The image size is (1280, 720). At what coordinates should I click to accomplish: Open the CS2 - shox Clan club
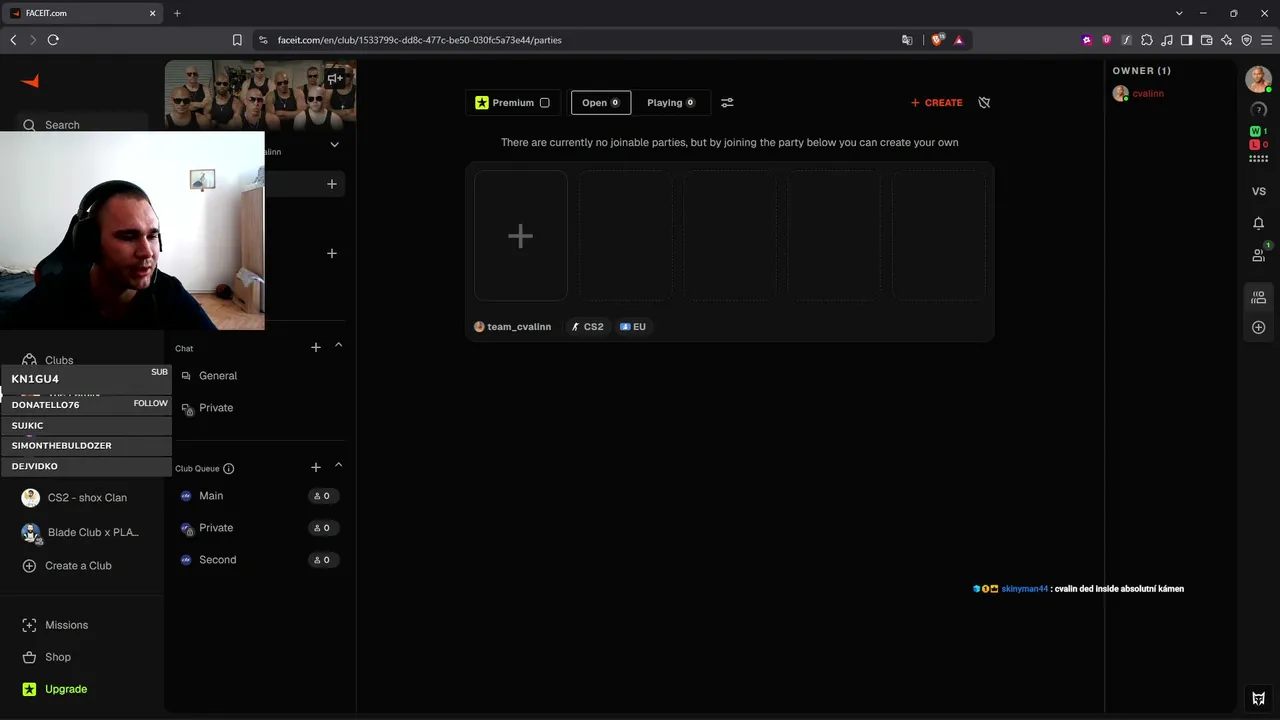click(75, 498)
